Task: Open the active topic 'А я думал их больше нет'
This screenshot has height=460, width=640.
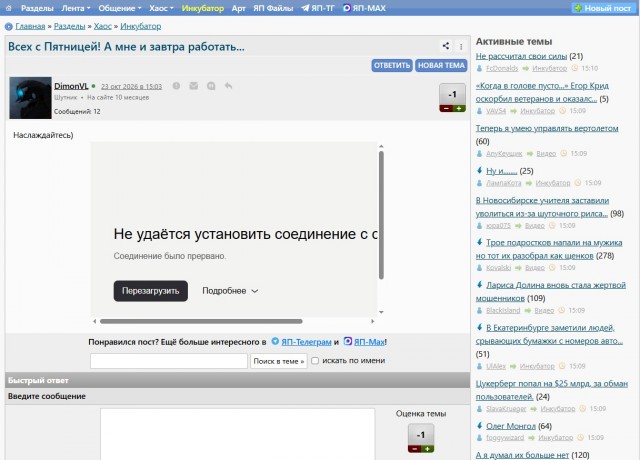Action: 522,455
